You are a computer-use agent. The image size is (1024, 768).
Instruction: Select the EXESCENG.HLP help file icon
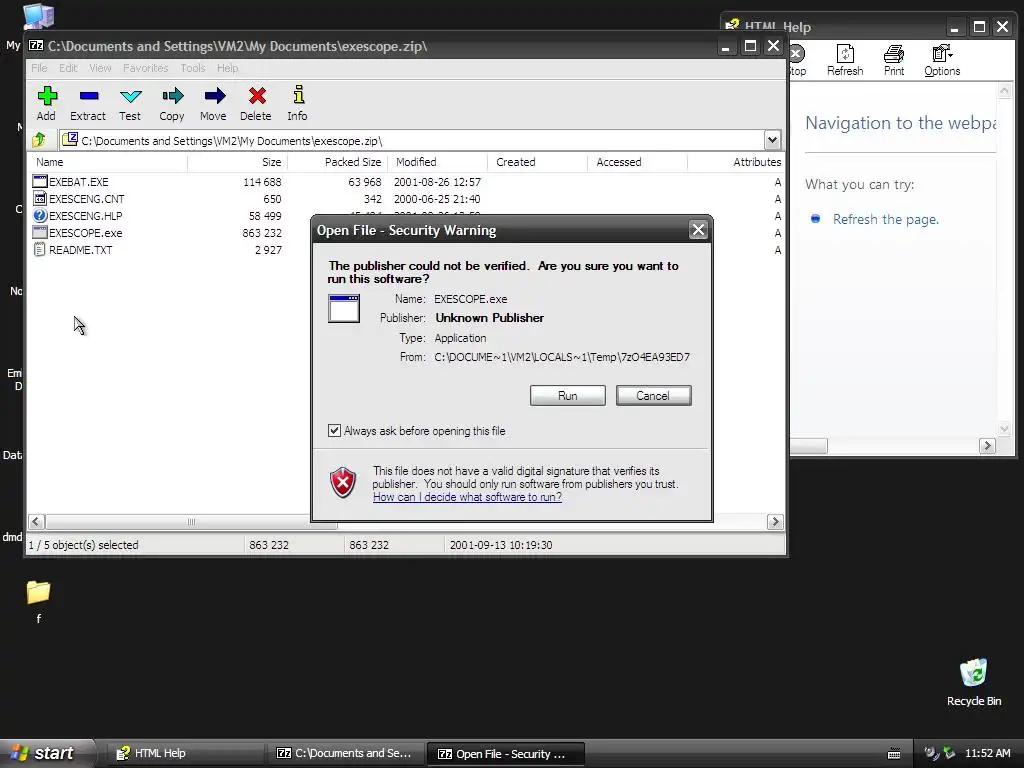(x=39, y=216)
